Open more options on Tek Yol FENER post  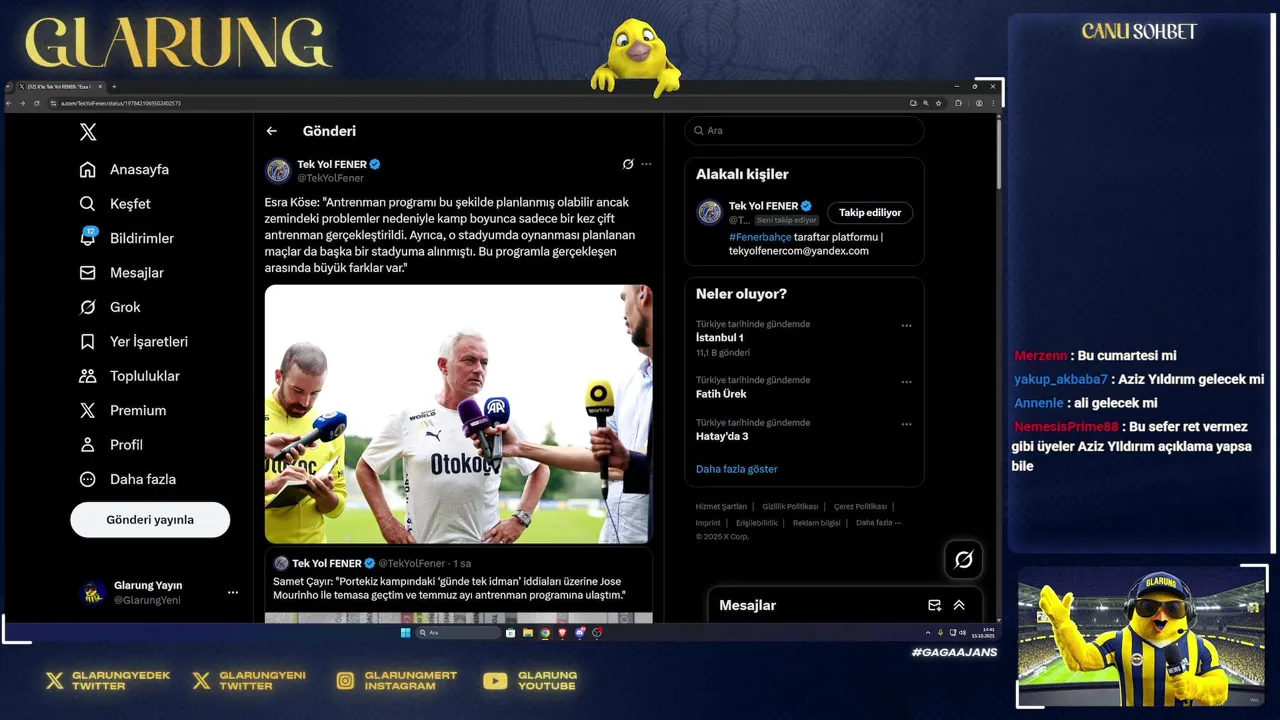646,164
